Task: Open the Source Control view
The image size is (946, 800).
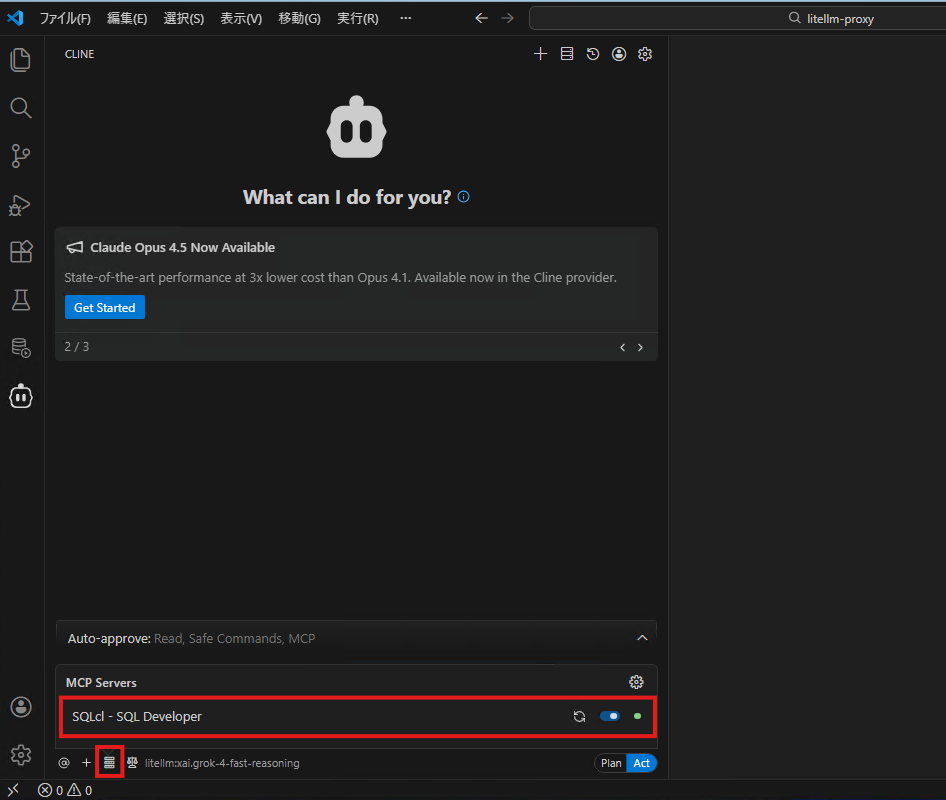Action: [x=21, y=156]
